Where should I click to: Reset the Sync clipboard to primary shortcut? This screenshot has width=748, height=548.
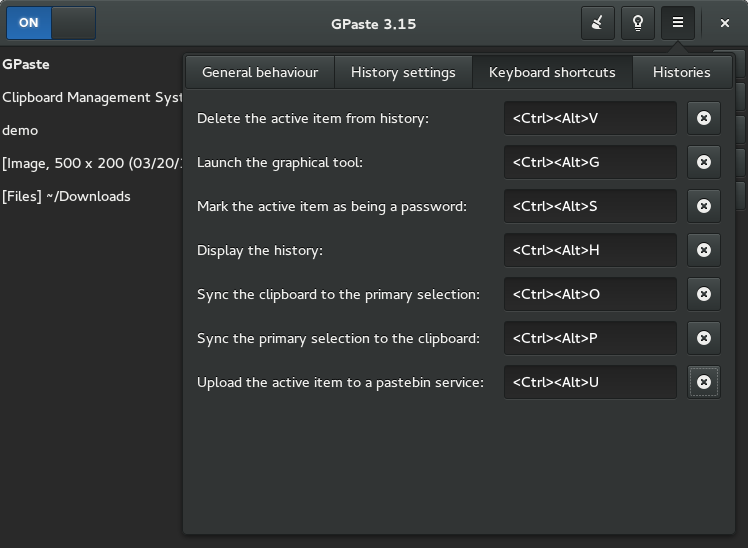point(704,294)
